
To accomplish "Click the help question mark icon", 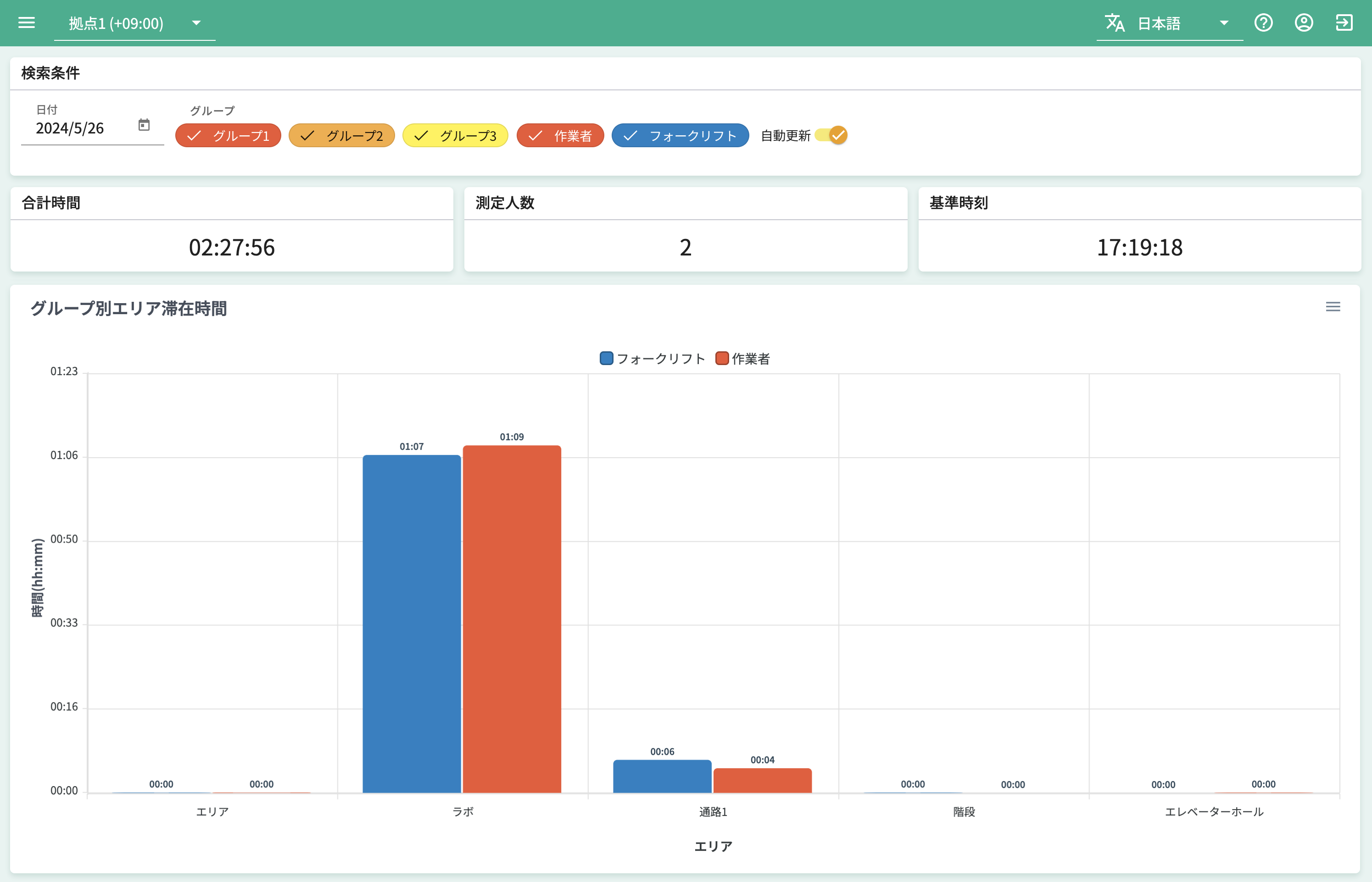I will pos(1263,23).
